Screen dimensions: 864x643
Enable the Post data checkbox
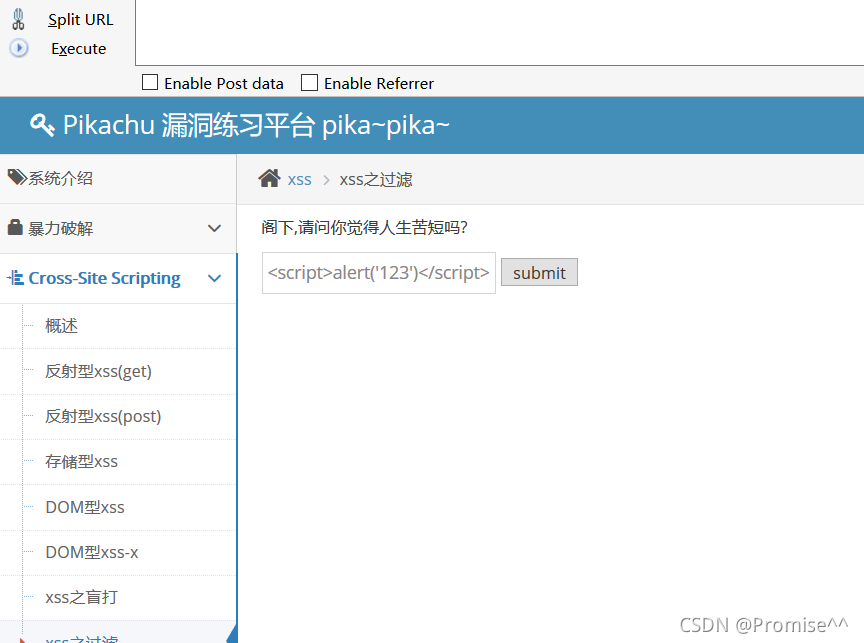tap(150, 83)
